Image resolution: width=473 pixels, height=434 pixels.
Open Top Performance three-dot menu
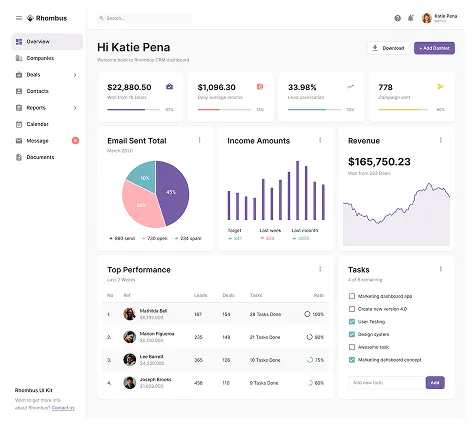(x=320, y=269)
